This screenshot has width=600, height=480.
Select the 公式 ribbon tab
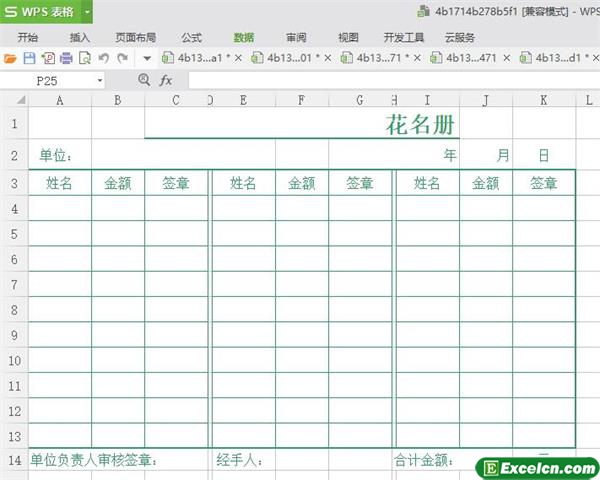coord(191,37)
